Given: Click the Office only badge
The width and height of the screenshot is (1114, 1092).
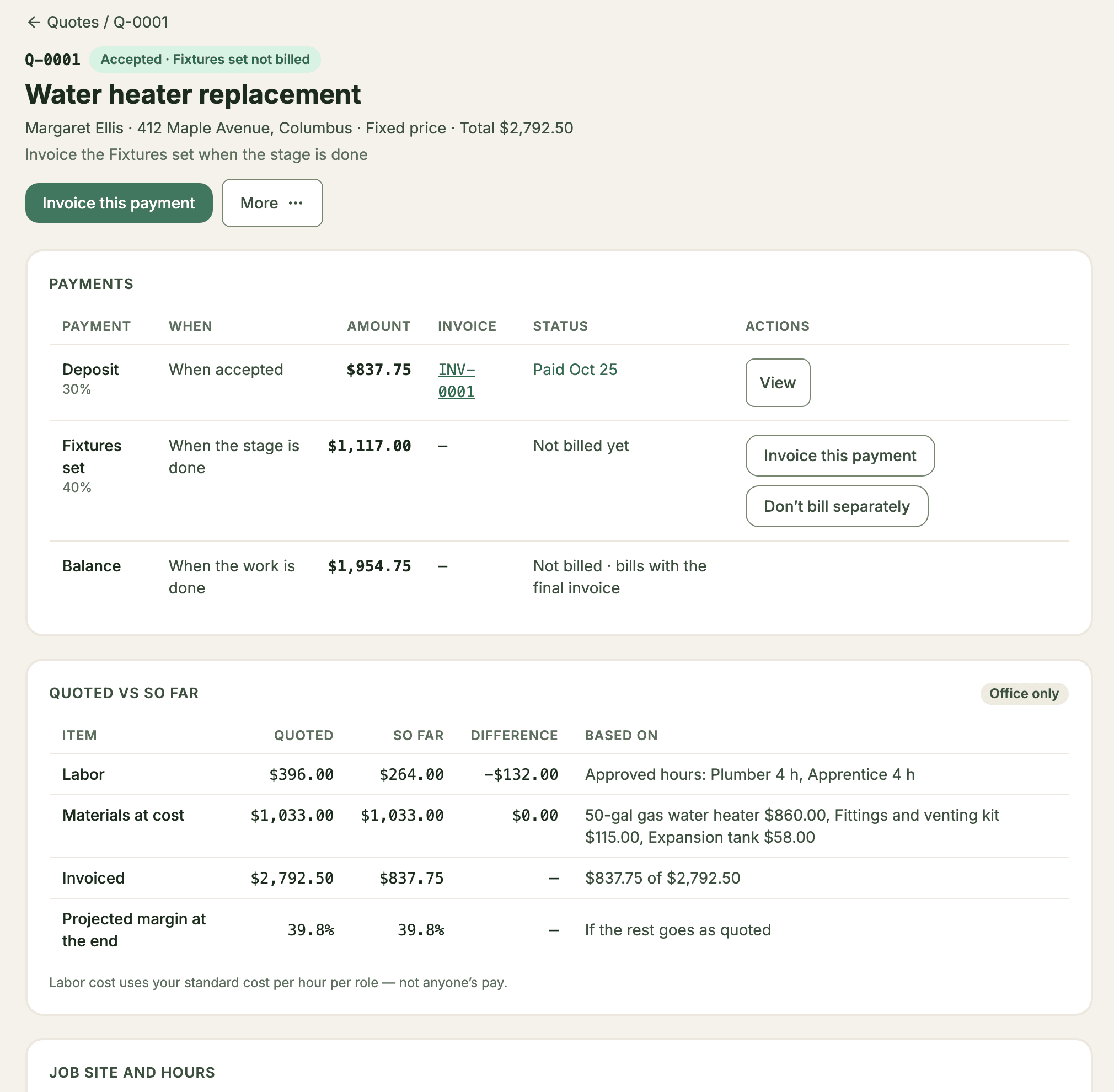Looking at the screenshot, I should point(1024,693).
